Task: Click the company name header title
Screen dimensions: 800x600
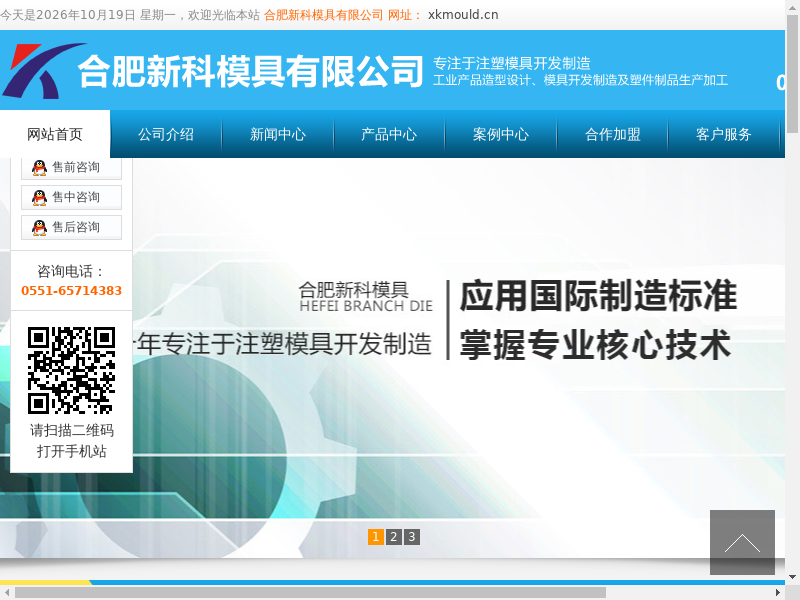Action: pyautogui.click(x=251, y=71)
